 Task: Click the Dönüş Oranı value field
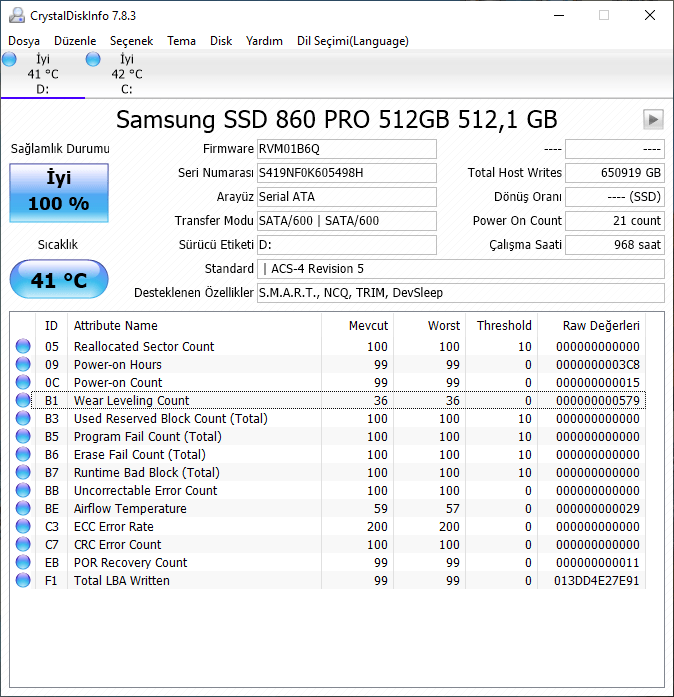click(x=615, y=197)
